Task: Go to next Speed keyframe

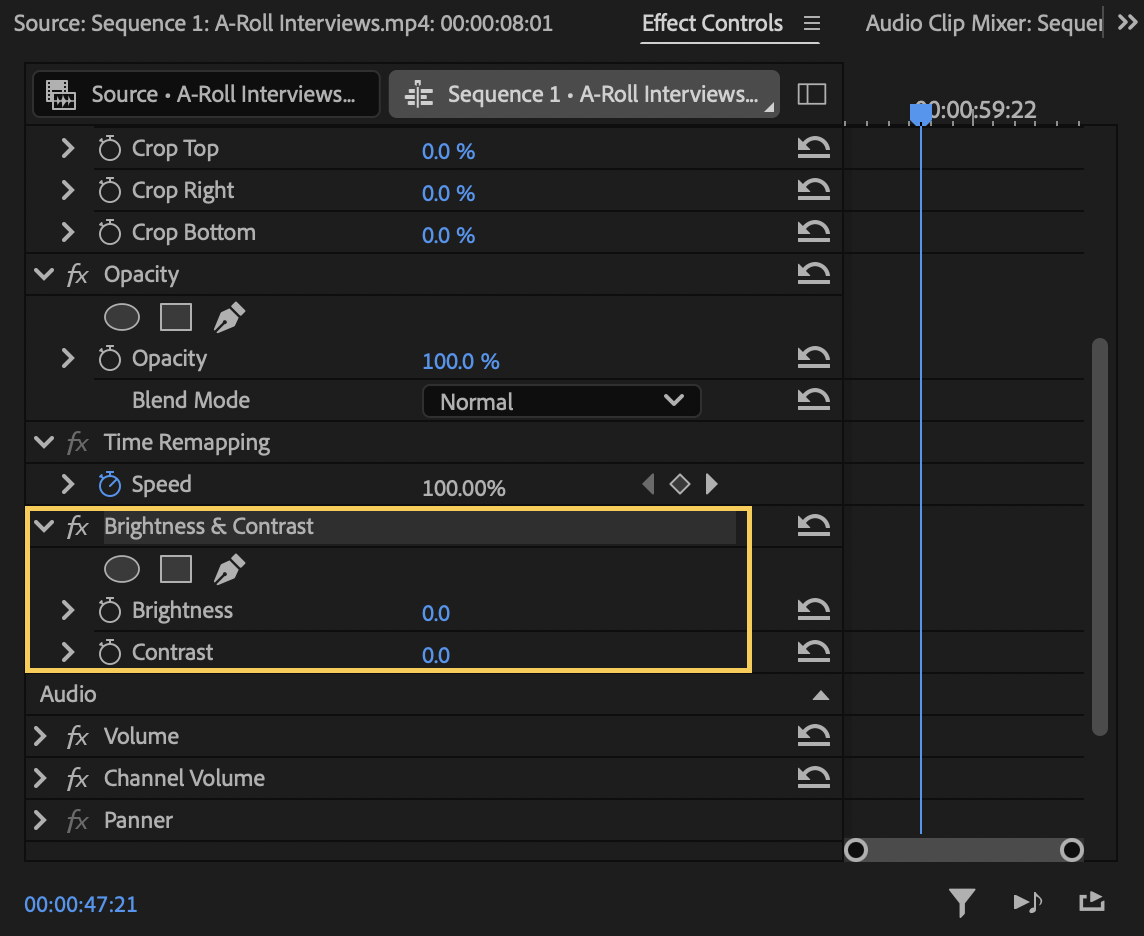Action: pyautogui.click(x=711, y=484)
